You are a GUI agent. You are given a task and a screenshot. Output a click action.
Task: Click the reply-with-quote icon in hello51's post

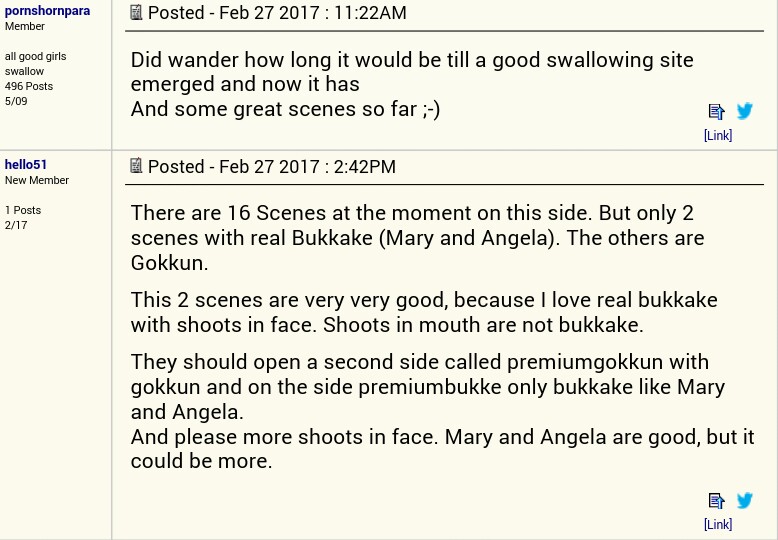tap(716, 501)
